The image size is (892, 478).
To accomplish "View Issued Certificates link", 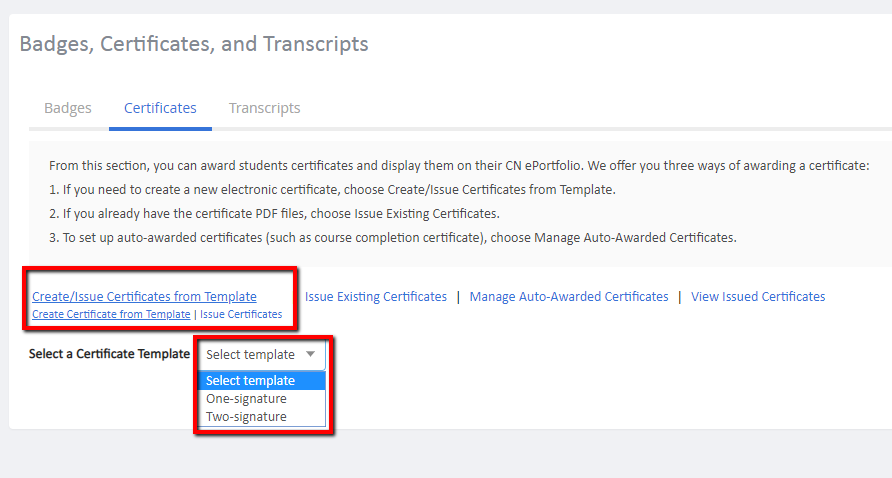I will pyautogui.click(x=758, y=296).
